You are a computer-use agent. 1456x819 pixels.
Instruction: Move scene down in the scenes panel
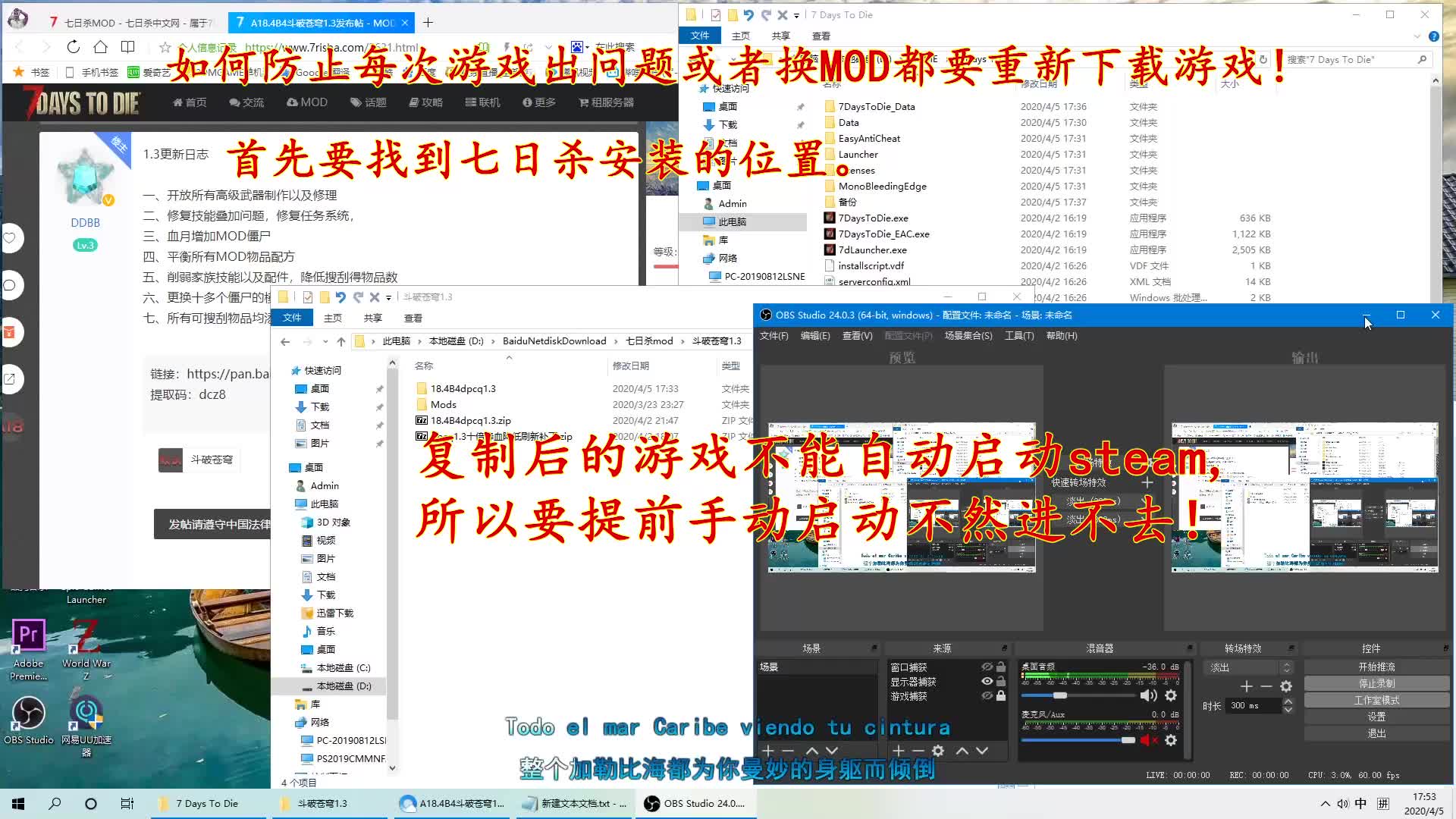pos(832,751)
